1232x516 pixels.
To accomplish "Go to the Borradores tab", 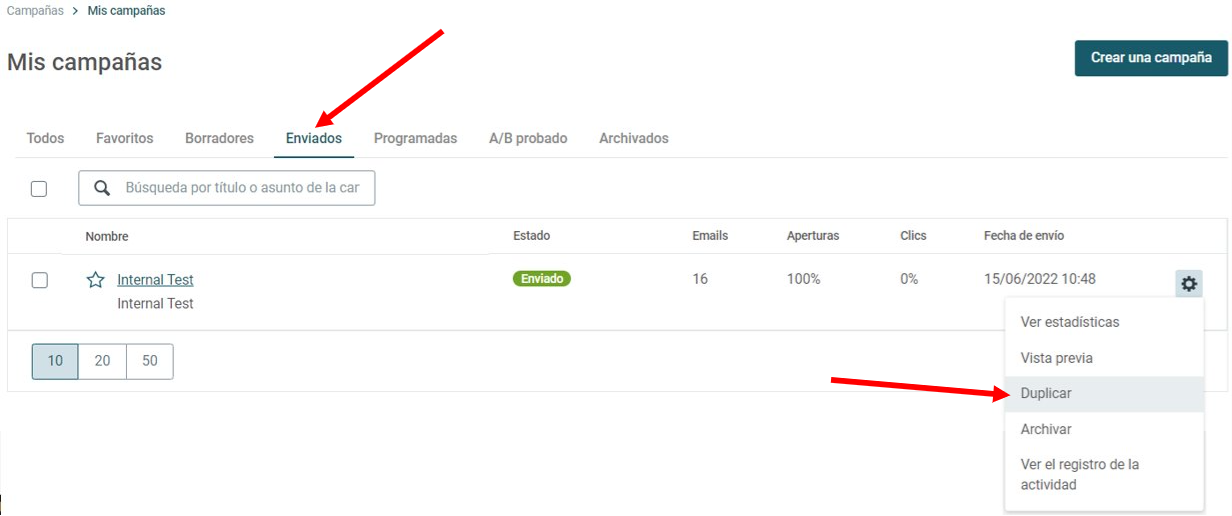I will 219,138.
